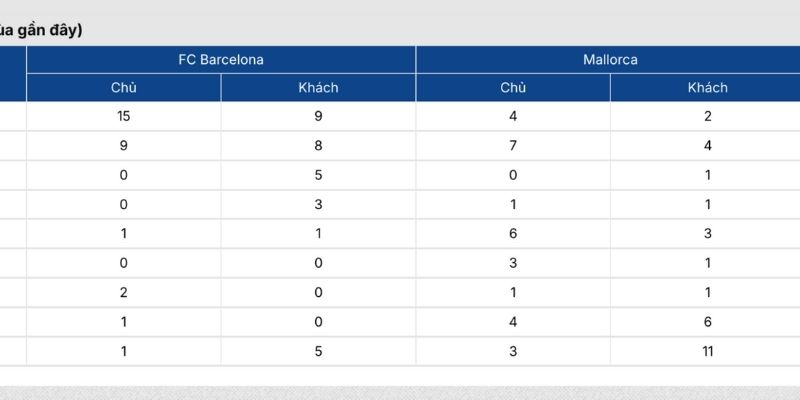Select the Chủ subheader under Mallorca
Screen dimensions: 800x400
pos(513,87)
